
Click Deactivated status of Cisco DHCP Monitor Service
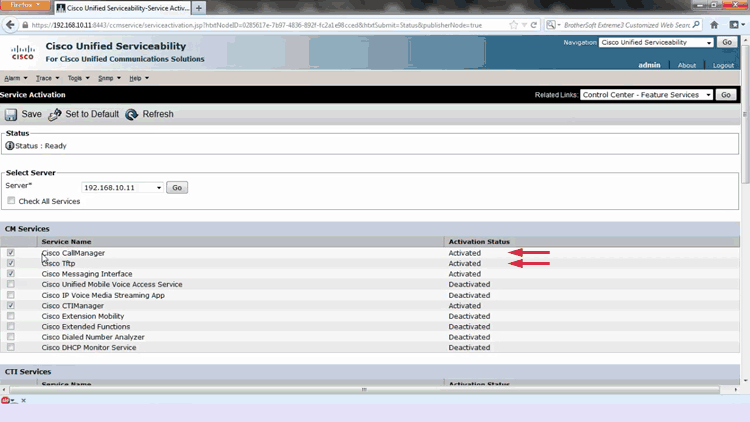click(x=469, y=348)
